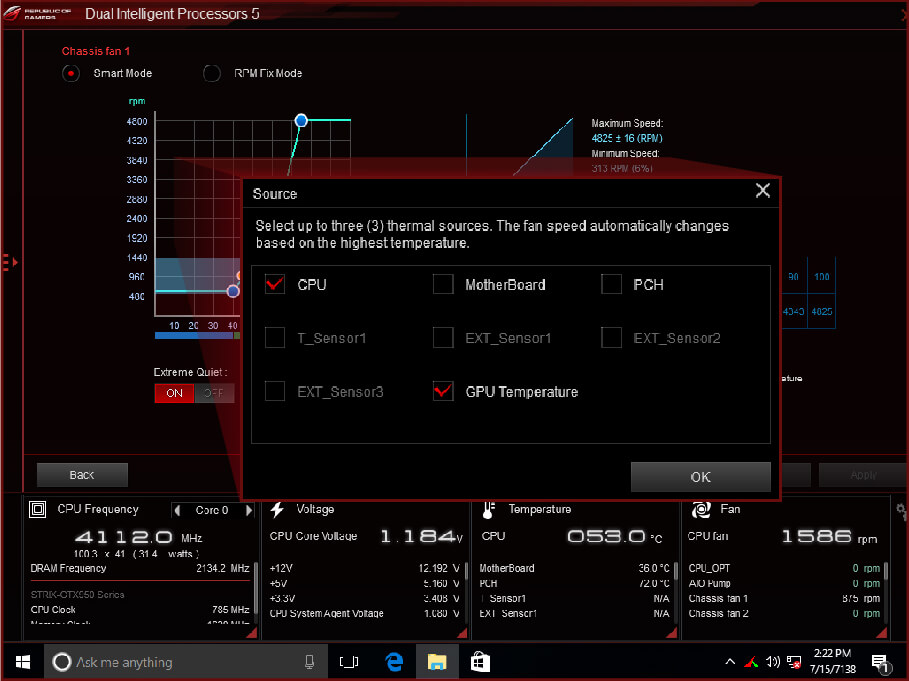Click the Cortana microphone icon

point(310,662)
